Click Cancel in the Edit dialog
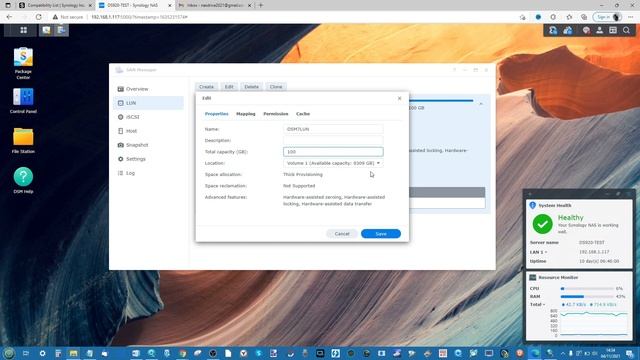 (x=342, y=234)
